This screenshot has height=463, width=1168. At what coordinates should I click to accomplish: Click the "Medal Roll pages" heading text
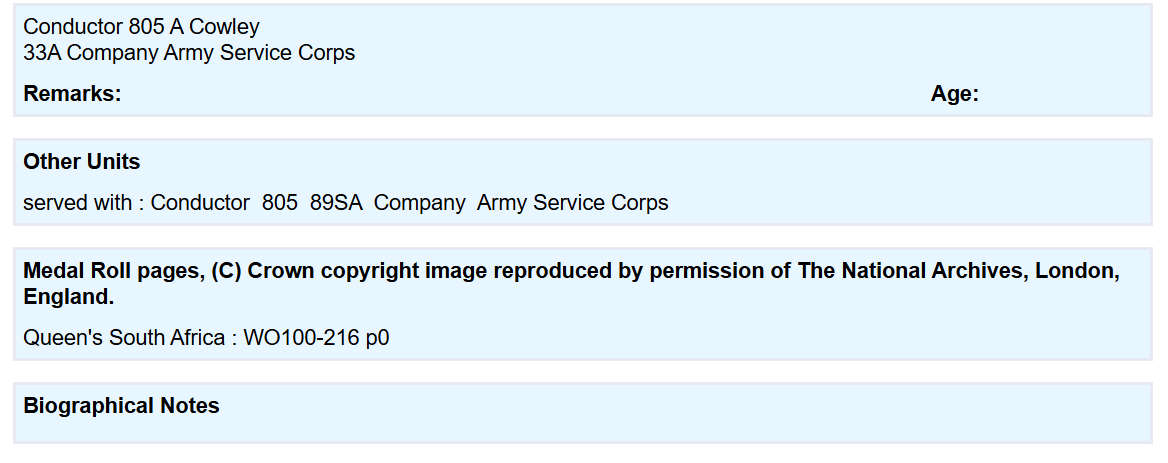113,271
